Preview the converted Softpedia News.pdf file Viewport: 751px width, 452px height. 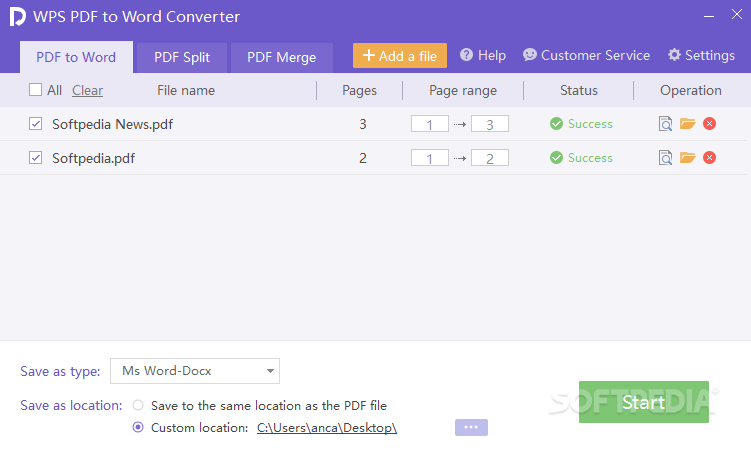665,124
